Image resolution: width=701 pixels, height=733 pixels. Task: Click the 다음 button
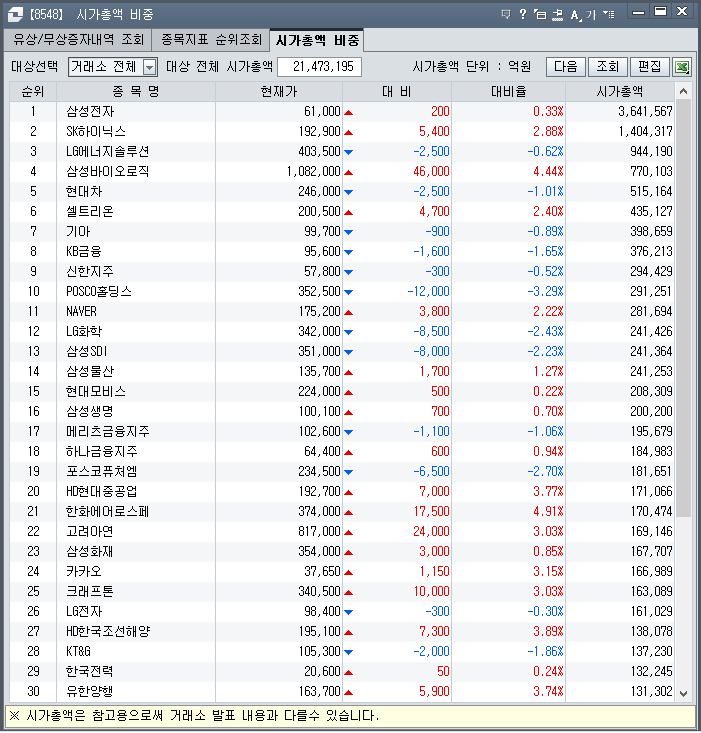pyautogui.click(x=565, y=67)
